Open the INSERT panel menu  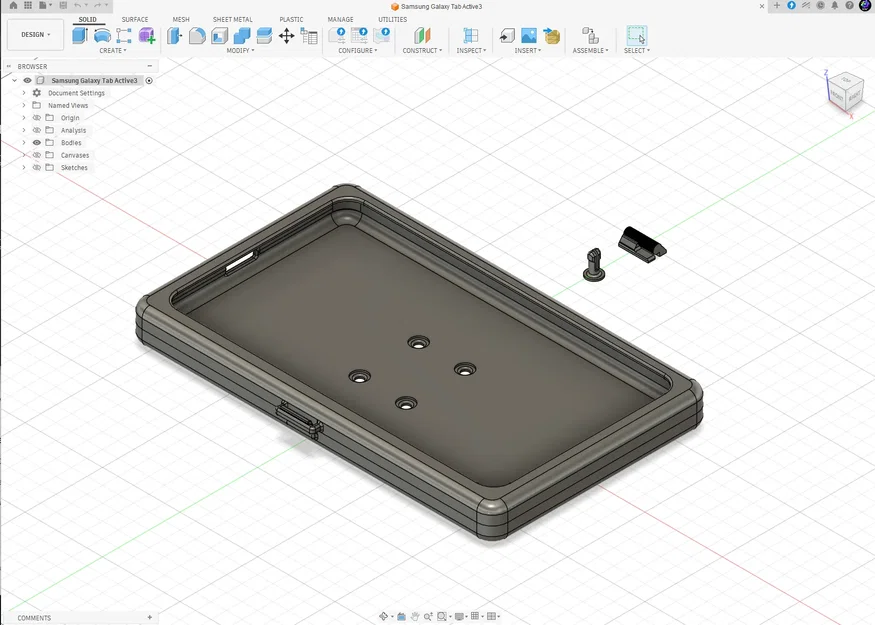(528, 50)
